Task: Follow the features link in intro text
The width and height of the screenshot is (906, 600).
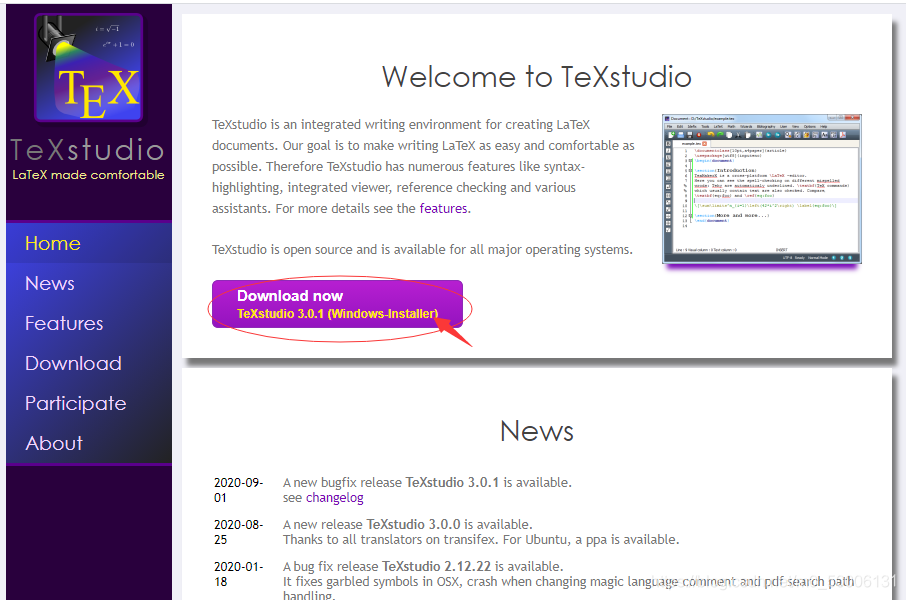Action: point(443,208)
